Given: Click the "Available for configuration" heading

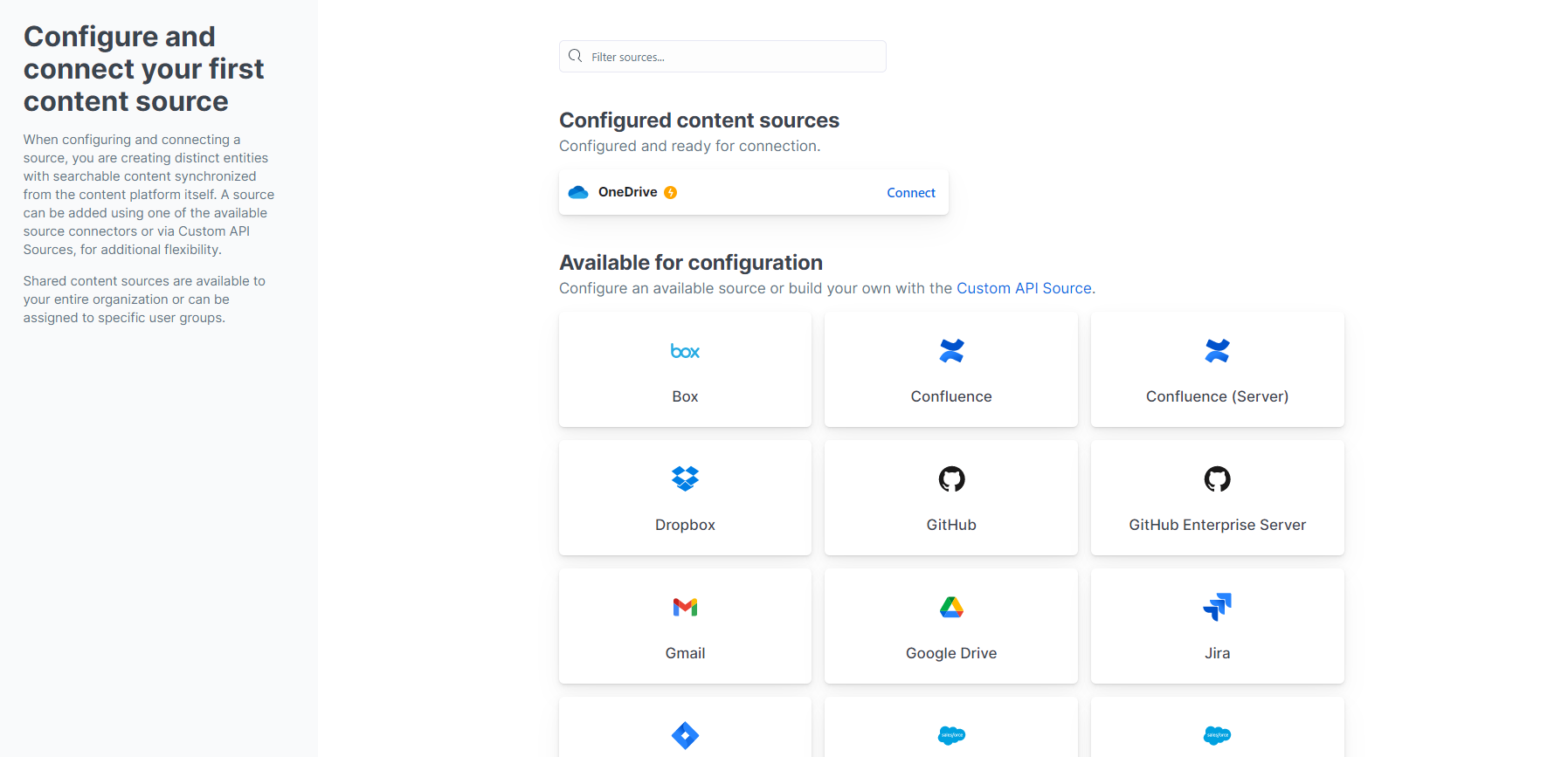Looking at the screenshot, I should (x=691, y=263).
